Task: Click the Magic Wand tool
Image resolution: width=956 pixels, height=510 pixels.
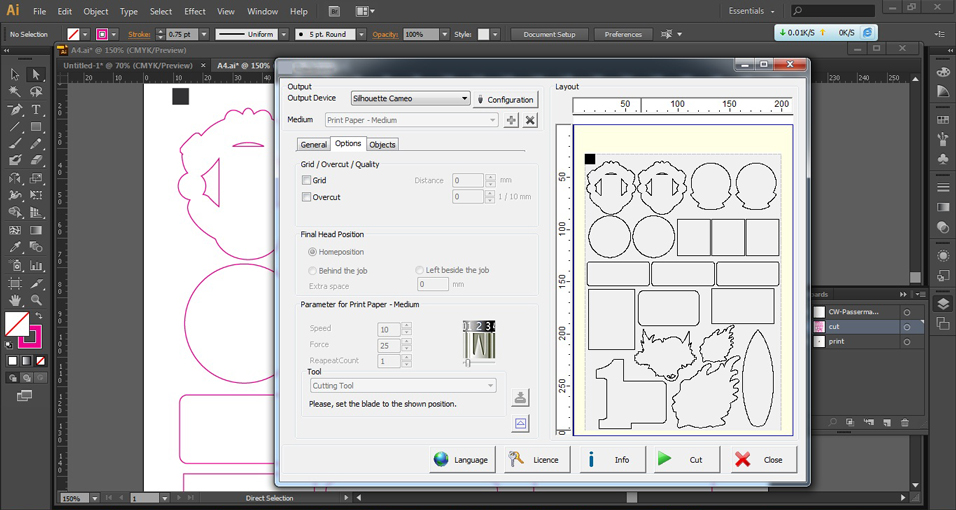Action: point(15,92)
